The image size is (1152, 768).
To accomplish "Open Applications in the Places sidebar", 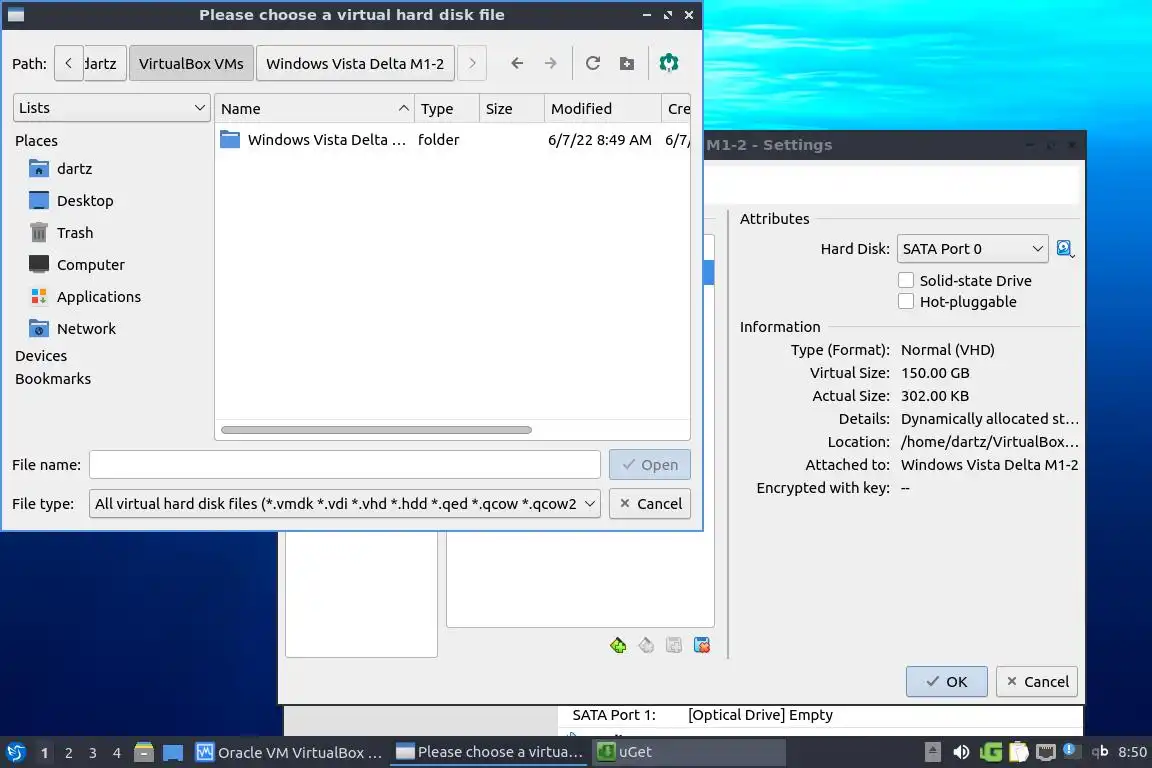I will click(x=85, y=297).
